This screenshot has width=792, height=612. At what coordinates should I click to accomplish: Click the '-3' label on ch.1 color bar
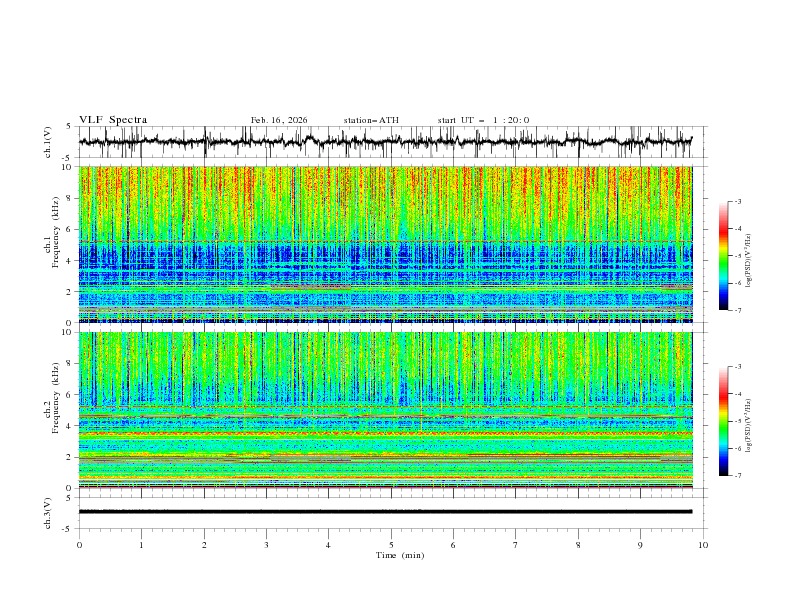pos(737,201)
